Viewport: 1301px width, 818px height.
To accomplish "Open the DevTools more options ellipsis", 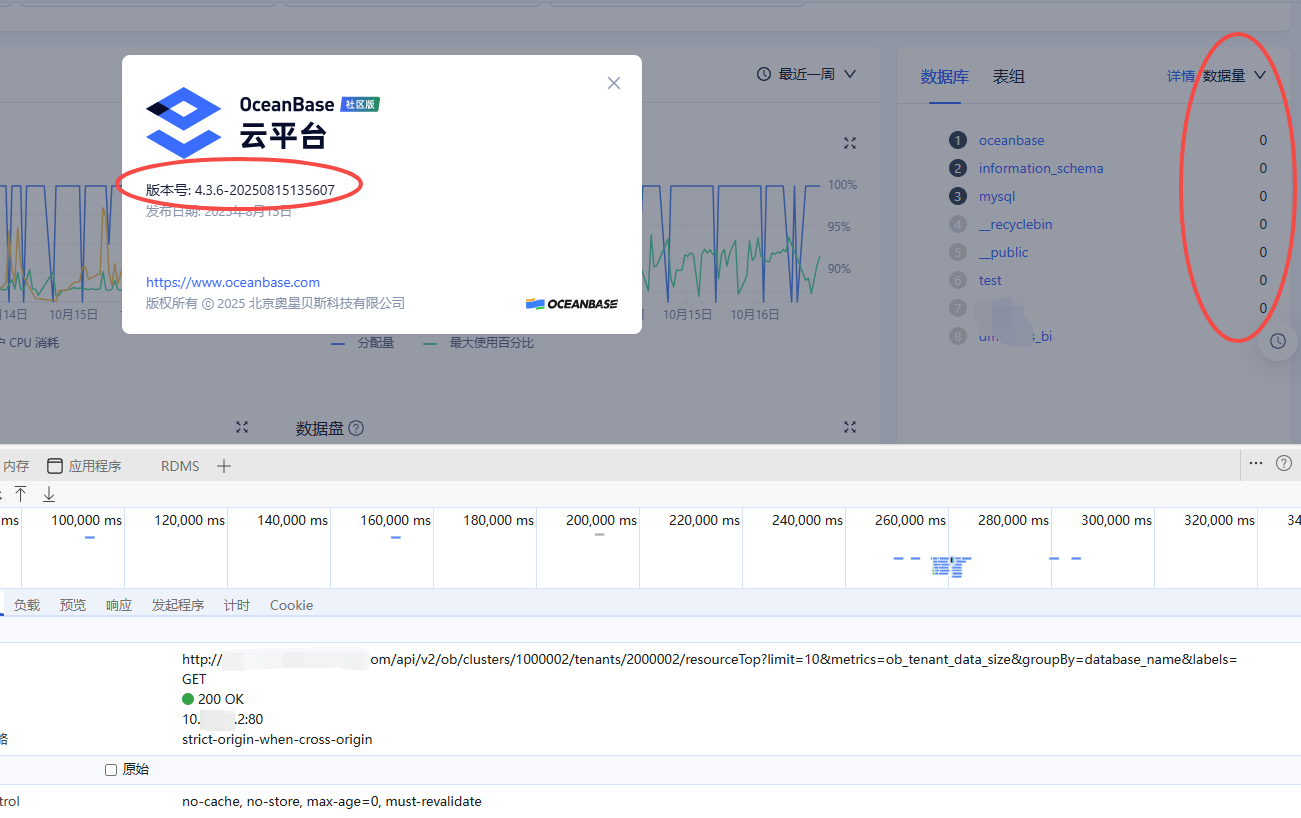I will (1257, 463).
